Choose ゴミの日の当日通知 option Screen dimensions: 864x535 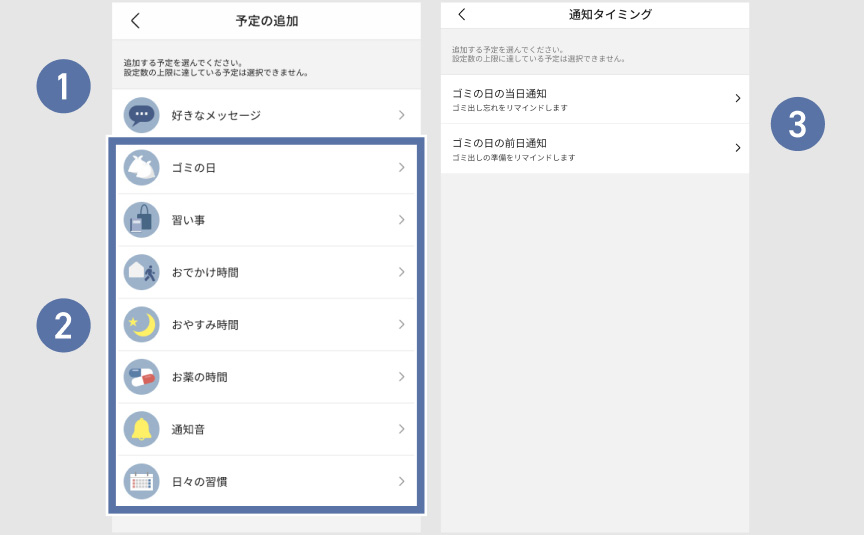tap(595, 99)
